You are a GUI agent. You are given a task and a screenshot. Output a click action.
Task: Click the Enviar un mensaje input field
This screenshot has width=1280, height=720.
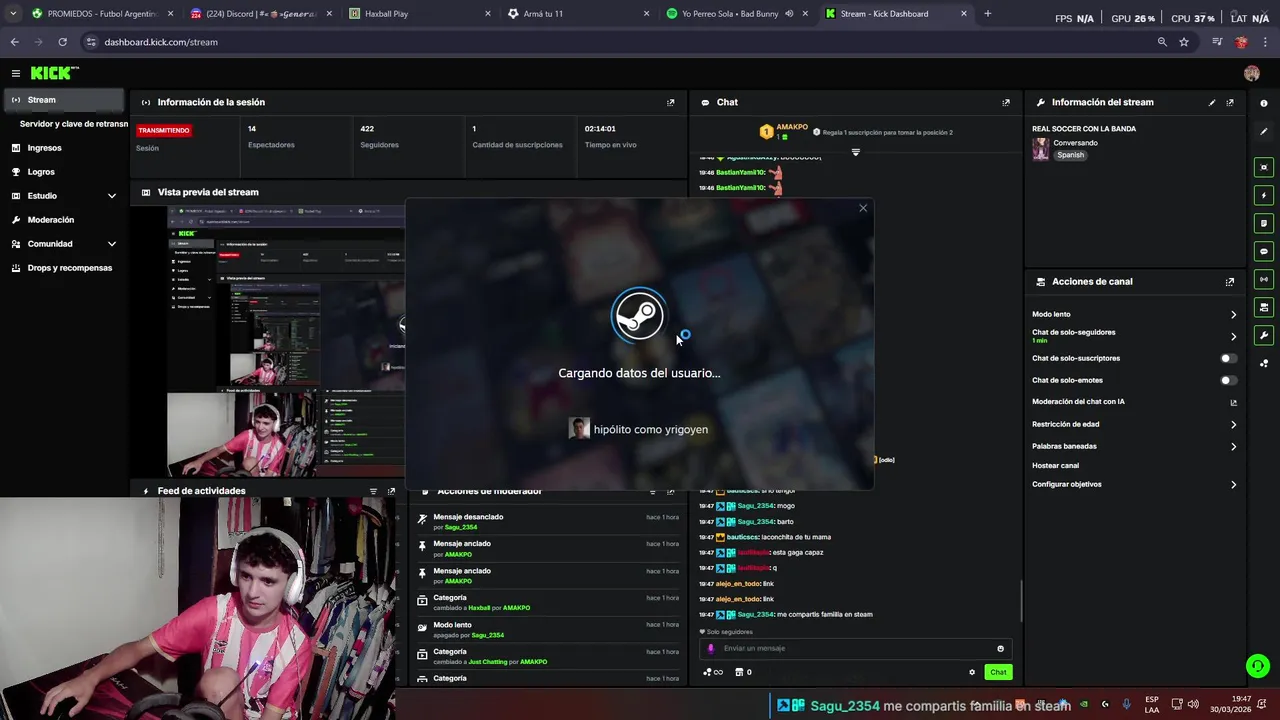pyautogui.click(x=855, y=648)
